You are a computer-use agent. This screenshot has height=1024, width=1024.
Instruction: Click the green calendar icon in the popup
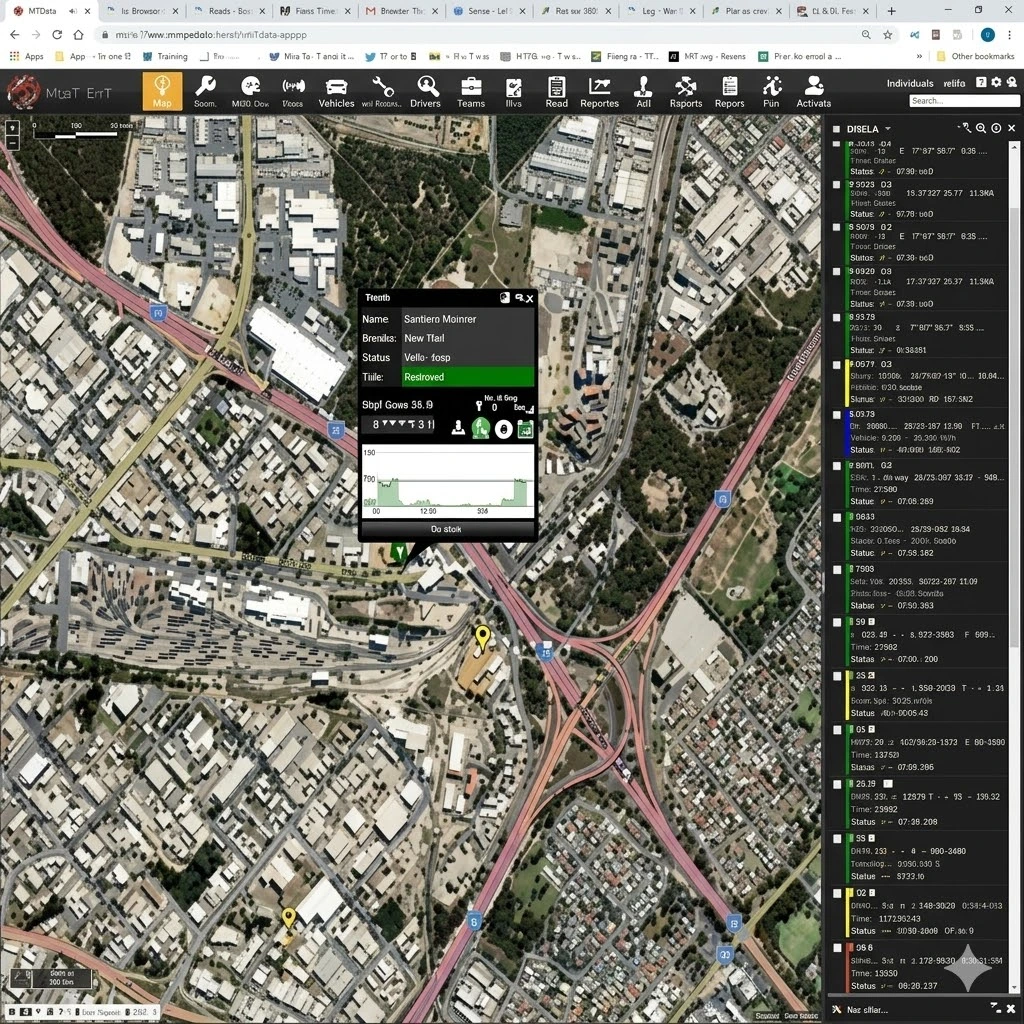[525, 429]
